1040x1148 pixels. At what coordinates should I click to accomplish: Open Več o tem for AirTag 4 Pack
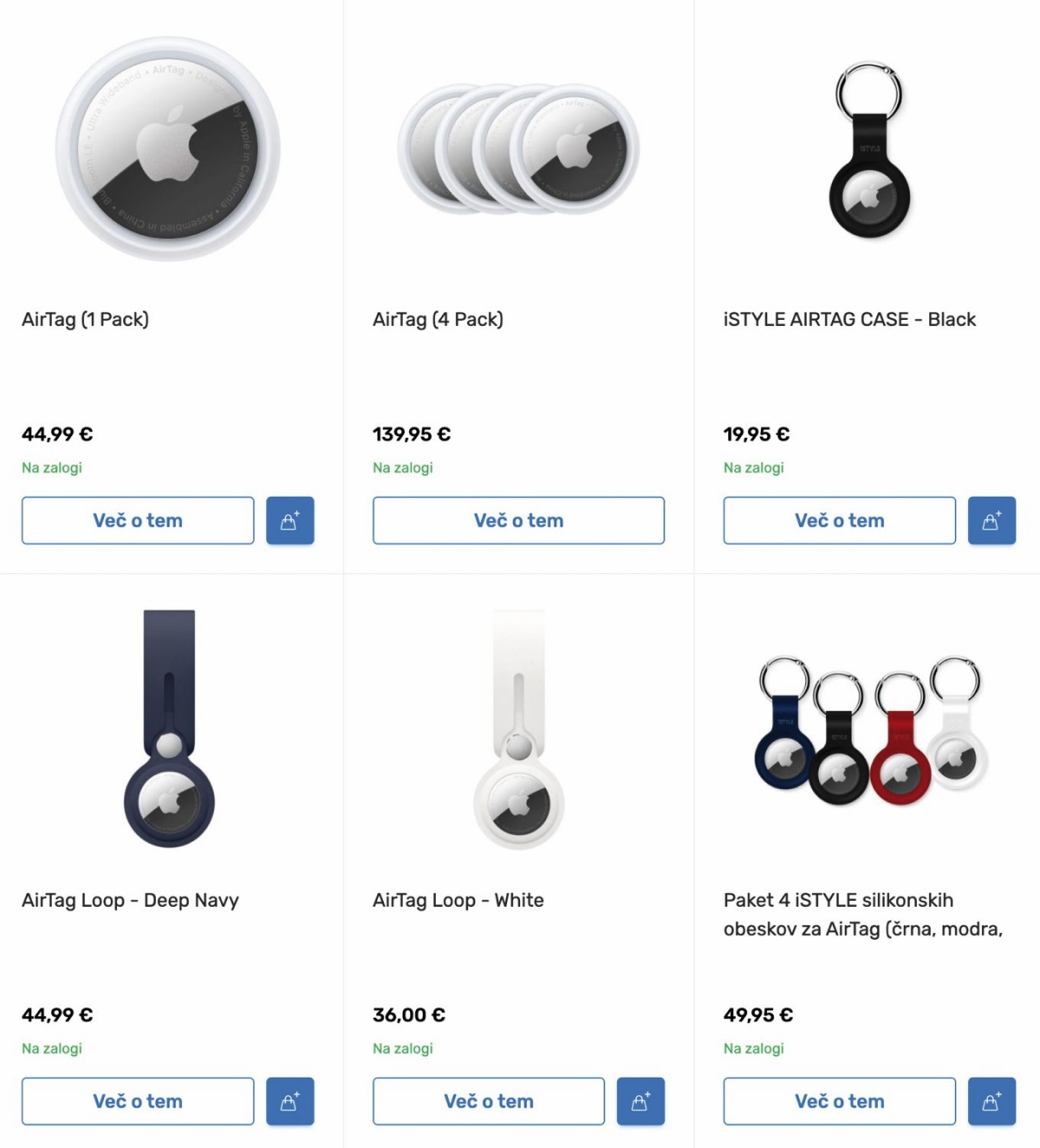coord(518,520)
